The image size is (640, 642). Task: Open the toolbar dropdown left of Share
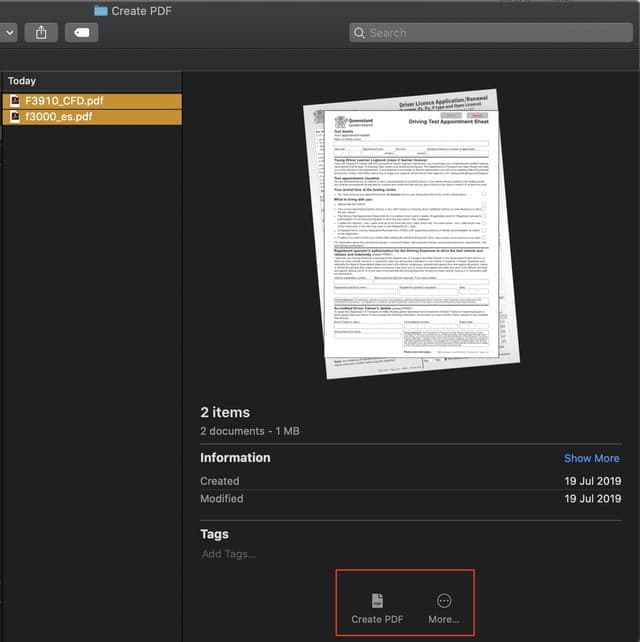pos(8,32)
